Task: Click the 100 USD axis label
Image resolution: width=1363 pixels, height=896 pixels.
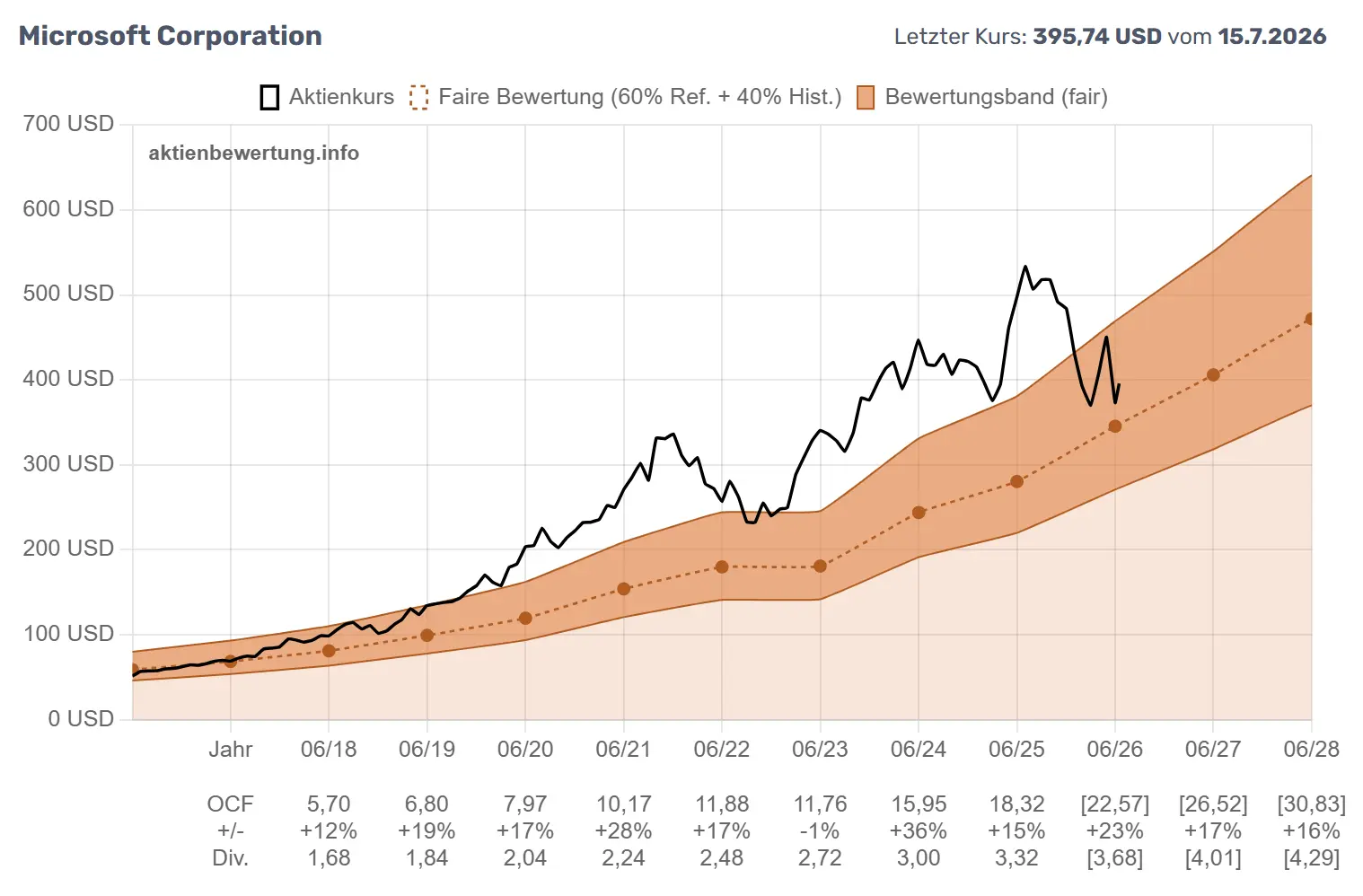Action: pyautogui.click(x=68, y=634)
